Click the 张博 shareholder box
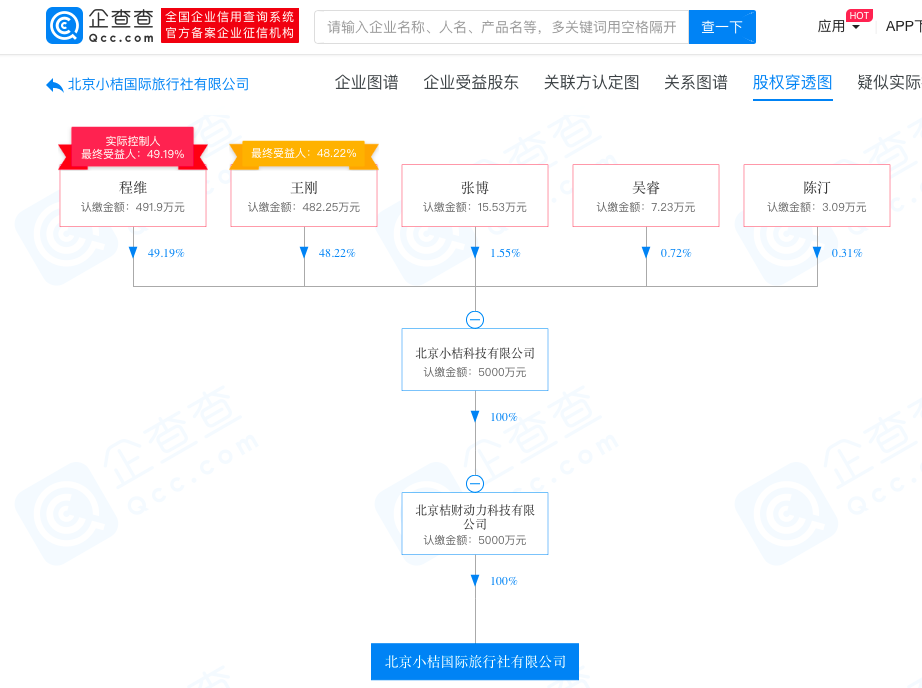The image size is (922, 688). pyautogui.click(x=475, y=195)
